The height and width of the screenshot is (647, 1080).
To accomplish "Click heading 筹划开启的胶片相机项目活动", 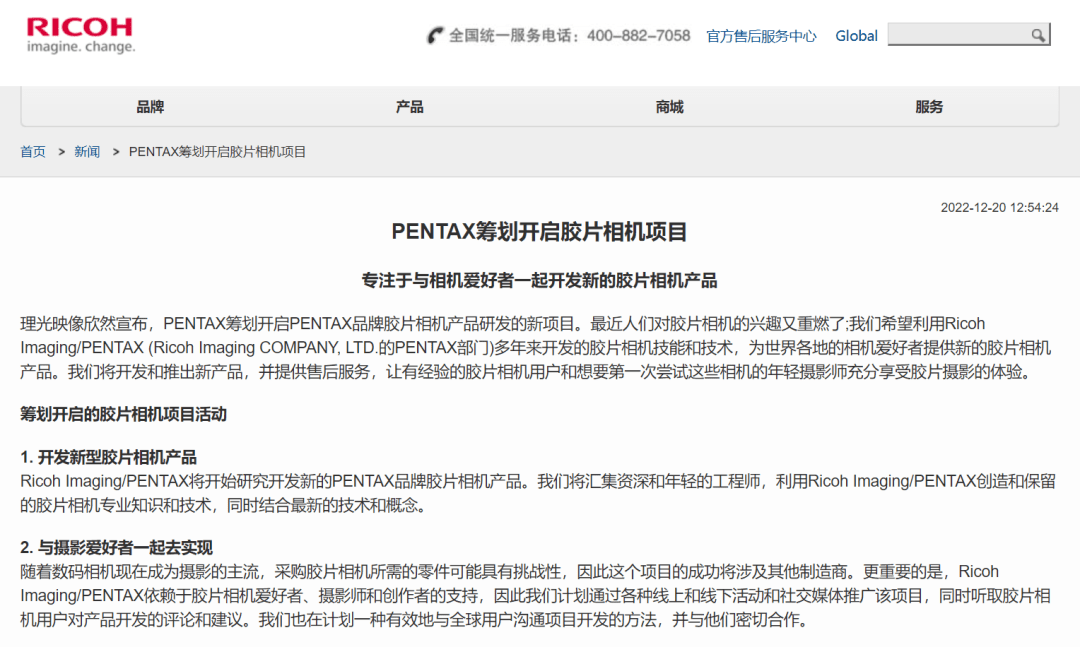I will pos(123,414).
